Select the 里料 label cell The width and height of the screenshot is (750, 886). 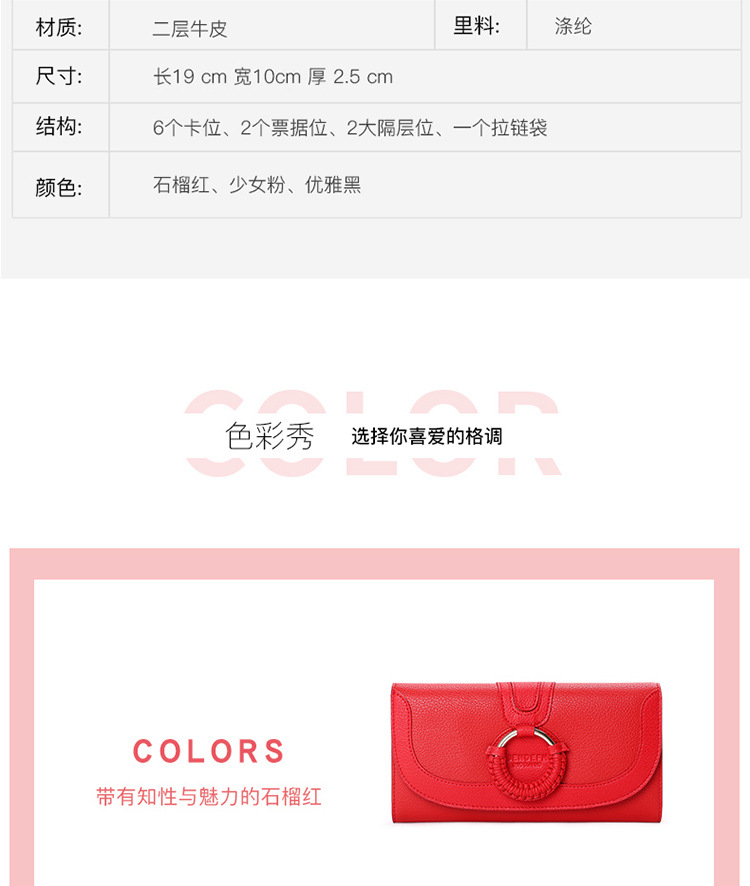tap(480, 25)
